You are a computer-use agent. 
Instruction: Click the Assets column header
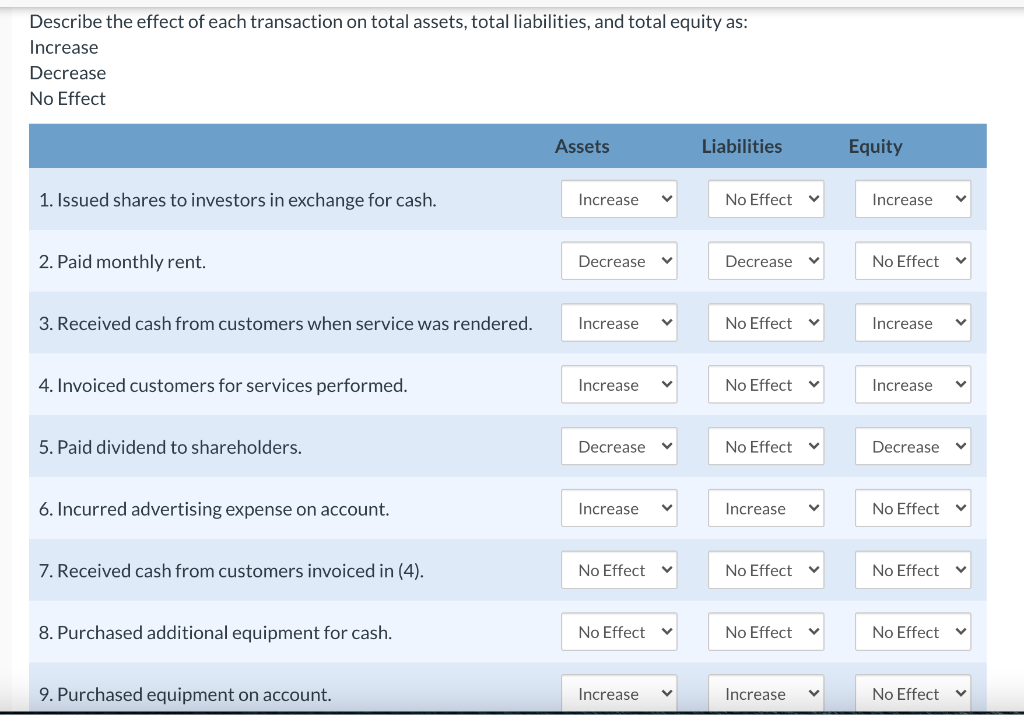582,146
